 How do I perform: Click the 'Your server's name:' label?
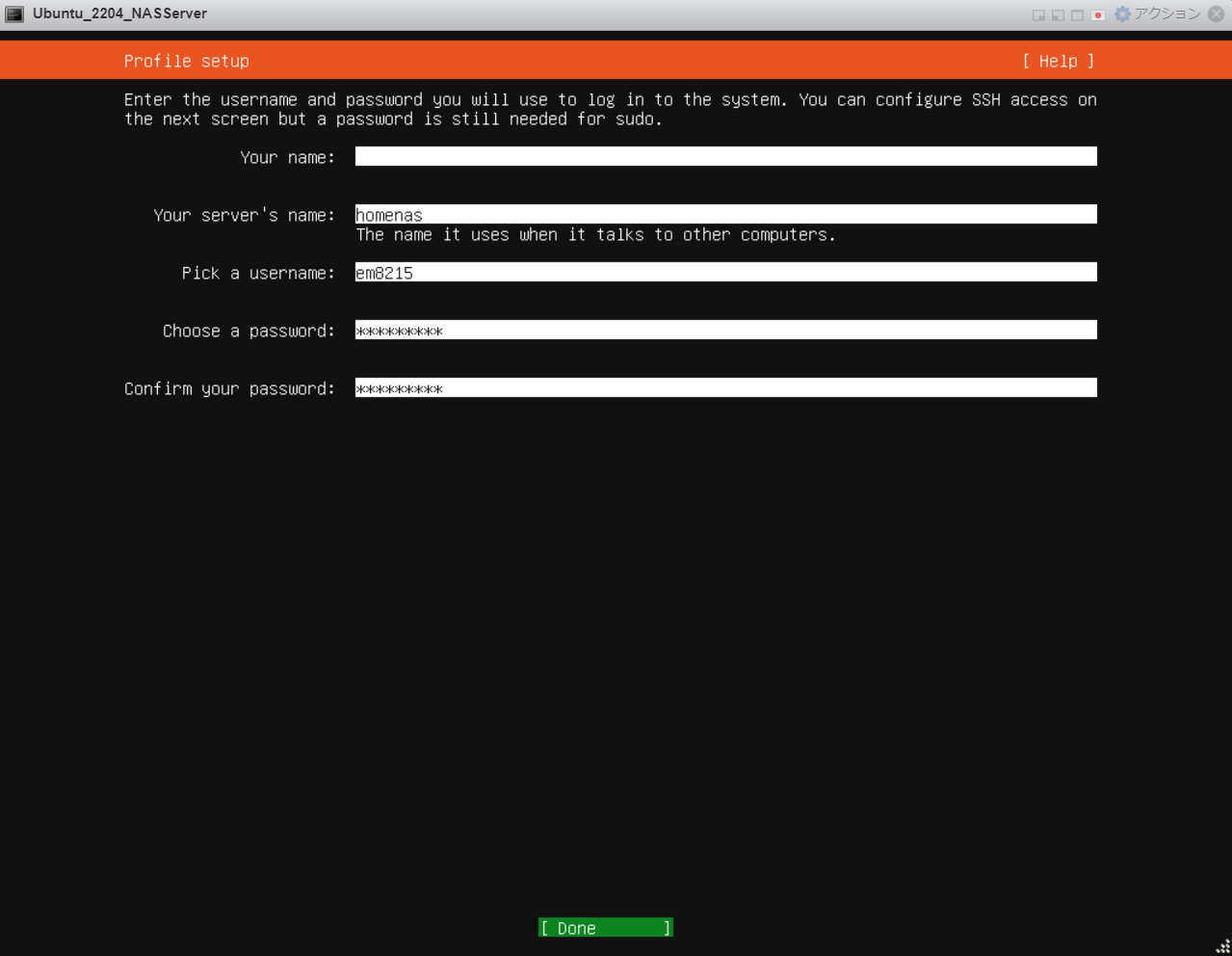(x=244, y=215)
